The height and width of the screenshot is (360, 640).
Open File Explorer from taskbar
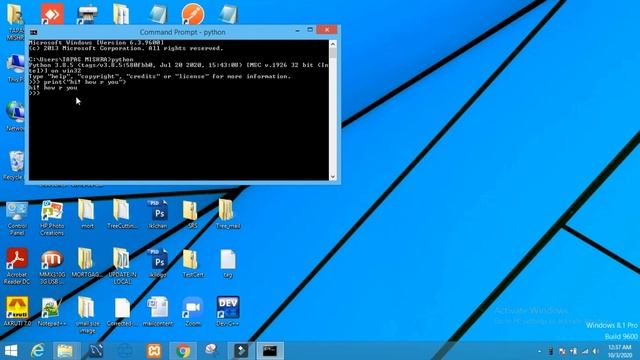coord(65,351)
